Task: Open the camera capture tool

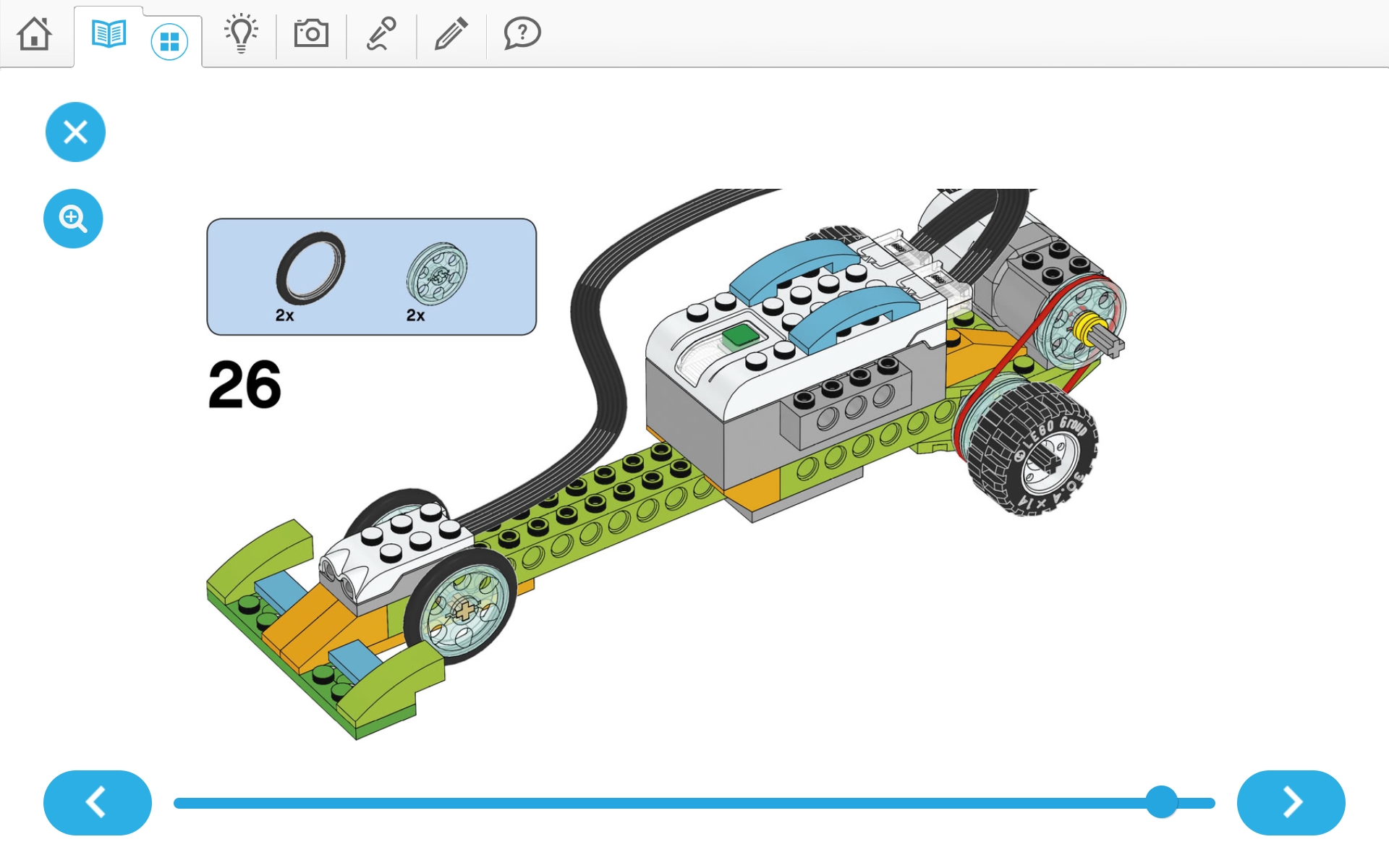Action: click(x=311, y=33)
